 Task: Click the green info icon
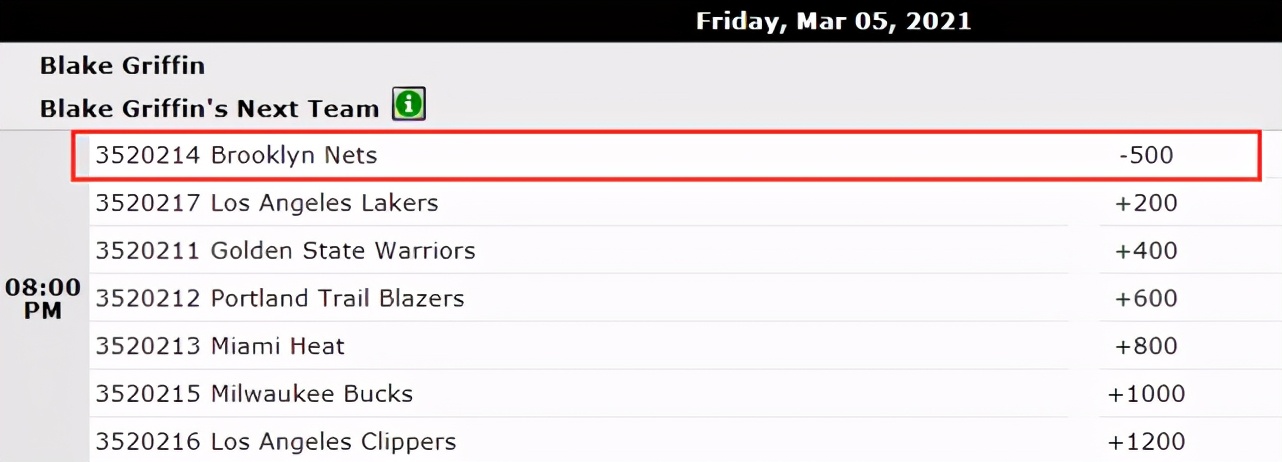409,104
